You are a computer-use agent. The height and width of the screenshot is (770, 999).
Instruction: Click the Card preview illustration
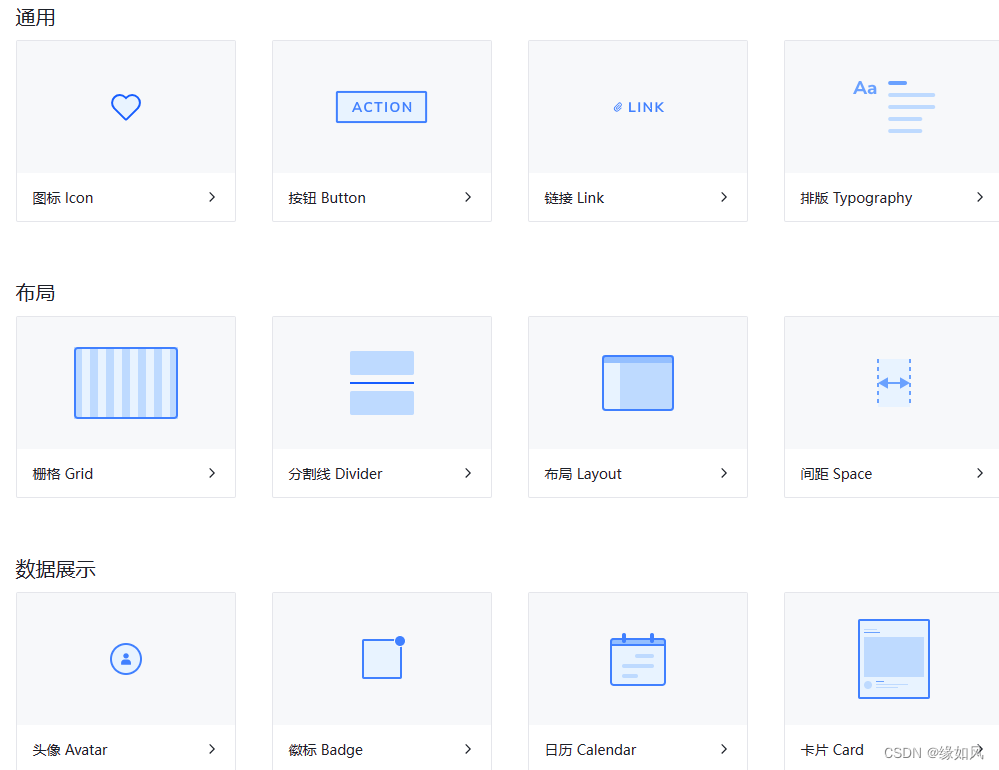893,659
